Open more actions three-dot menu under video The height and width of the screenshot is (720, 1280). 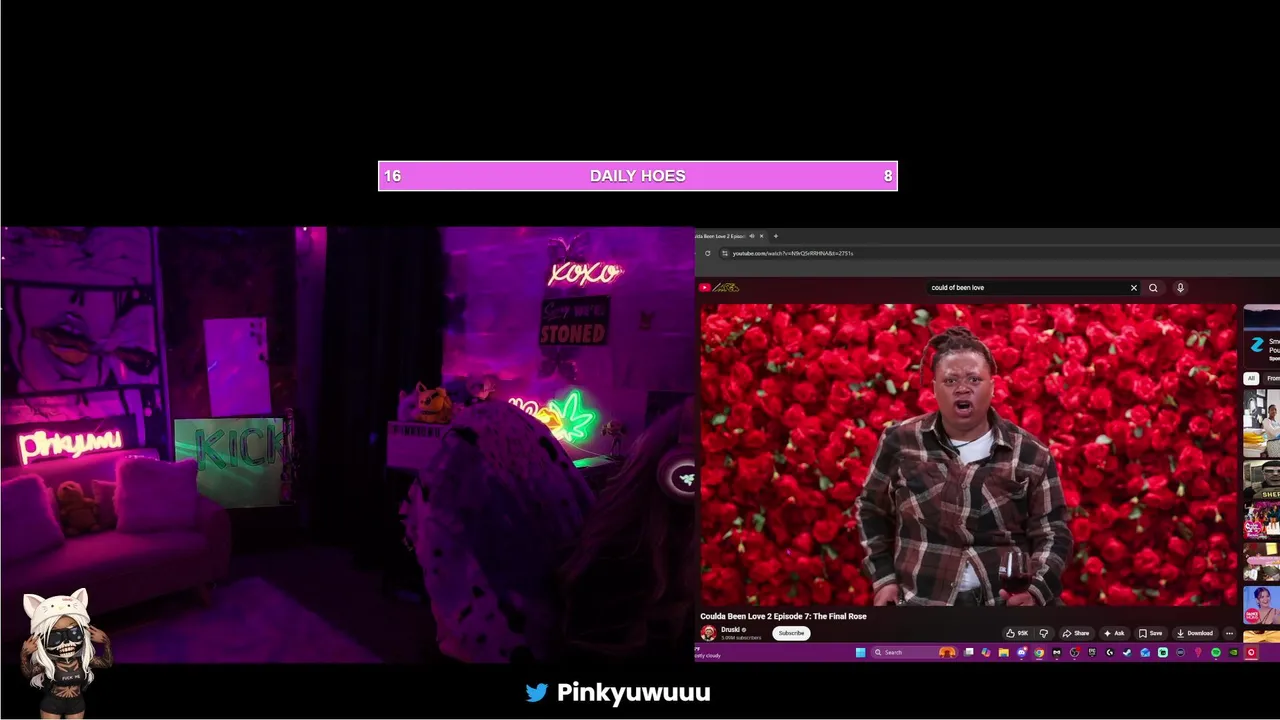[1229, 633]
